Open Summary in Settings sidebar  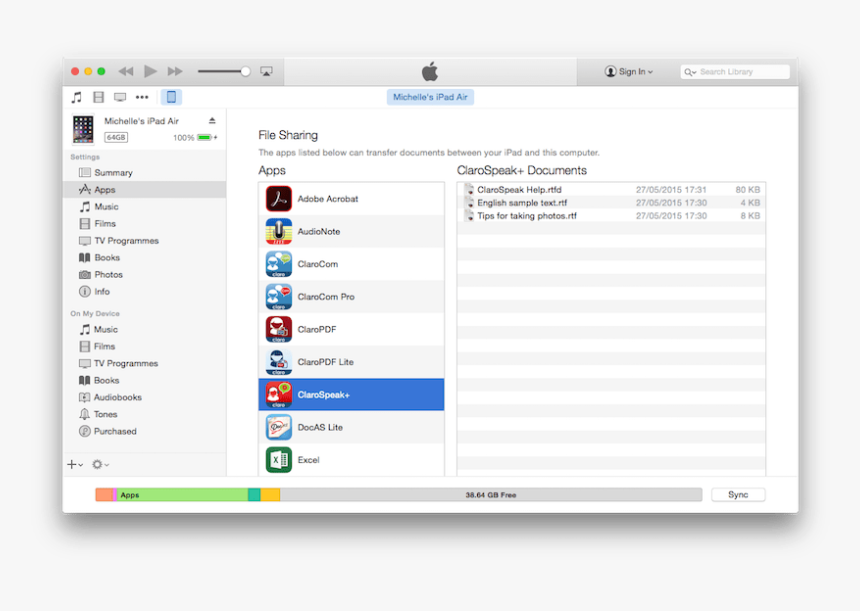tap(145, 173)
